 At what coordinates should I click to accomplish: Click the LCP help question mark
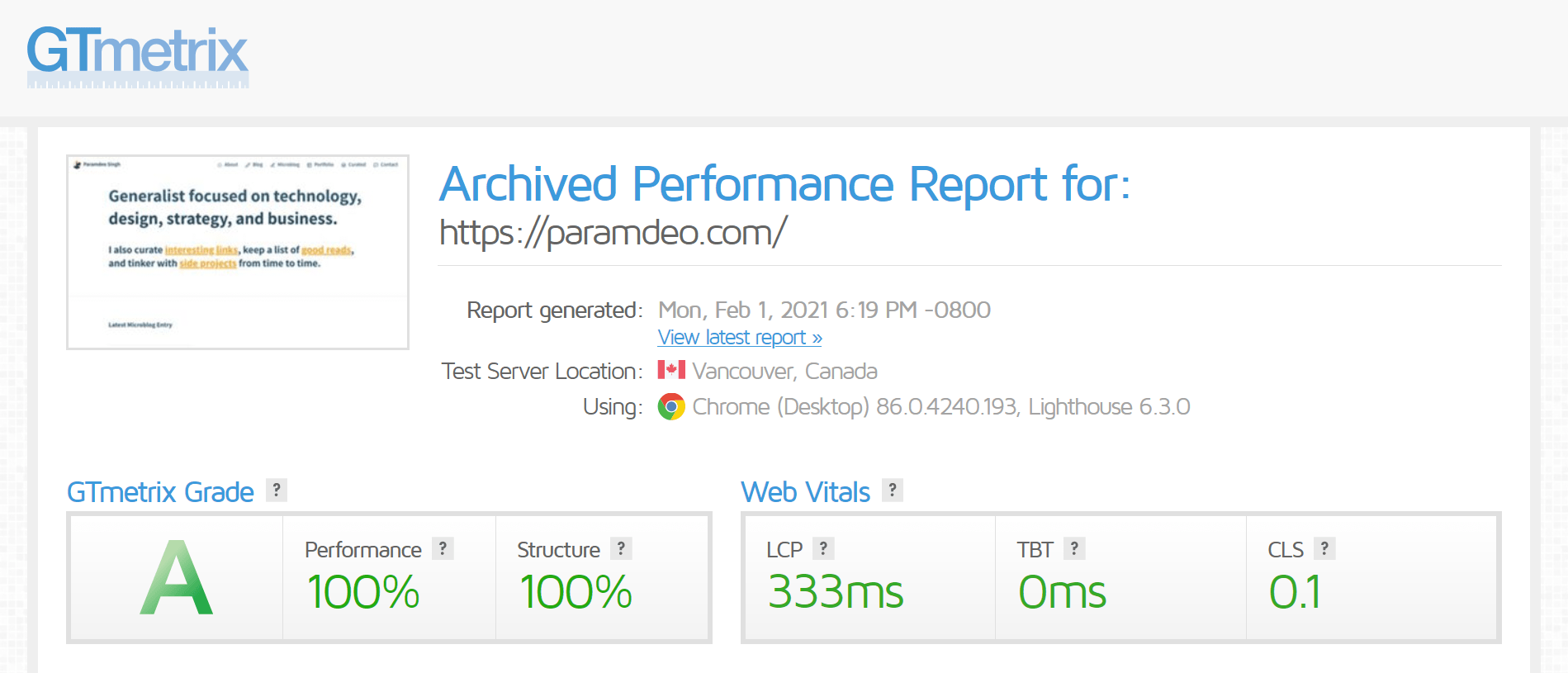[x=823, y=548]
